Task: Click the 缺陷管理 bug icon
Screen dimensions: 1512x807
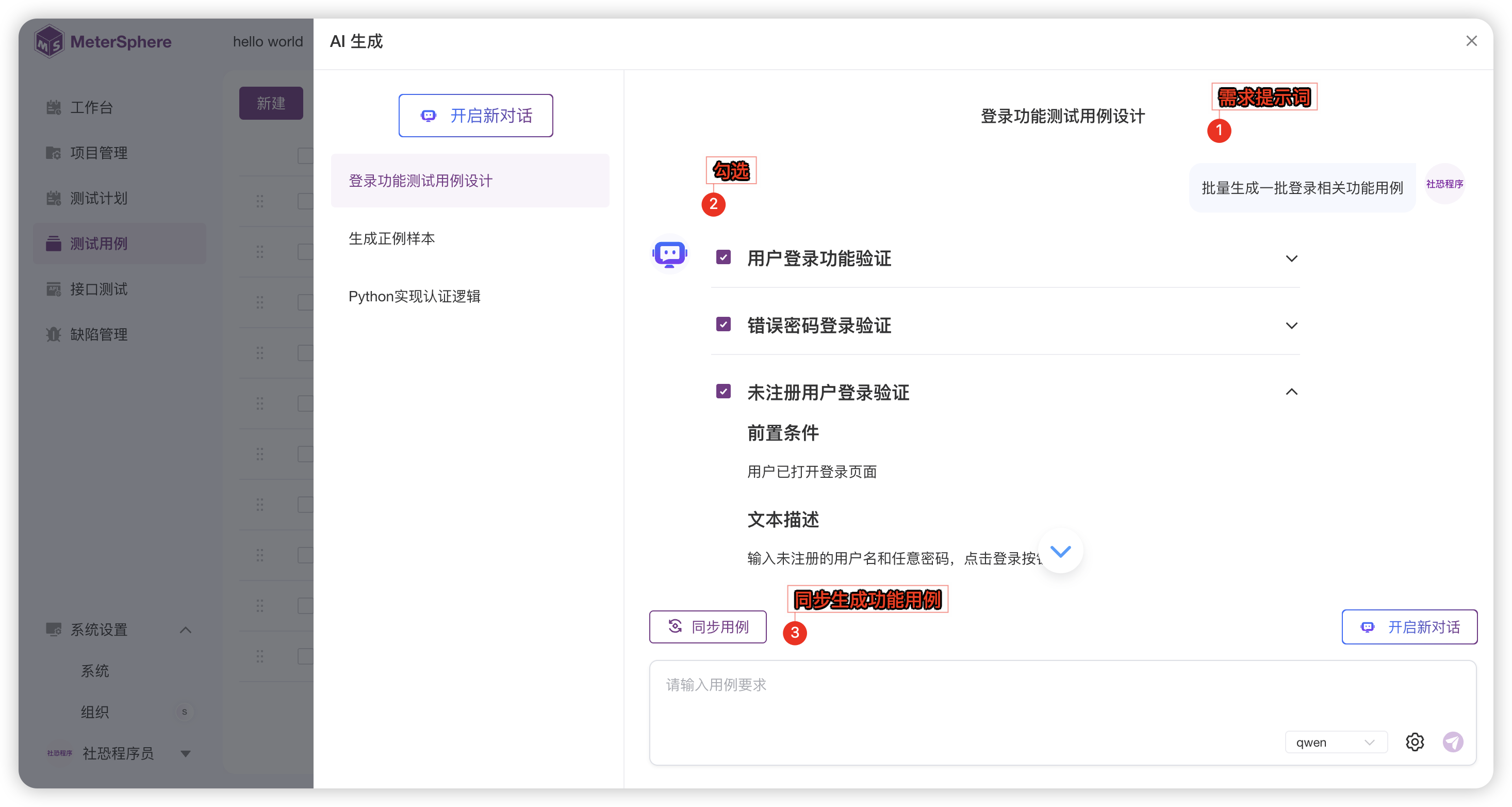Action: pyautogui.click(x=54, y=334)
